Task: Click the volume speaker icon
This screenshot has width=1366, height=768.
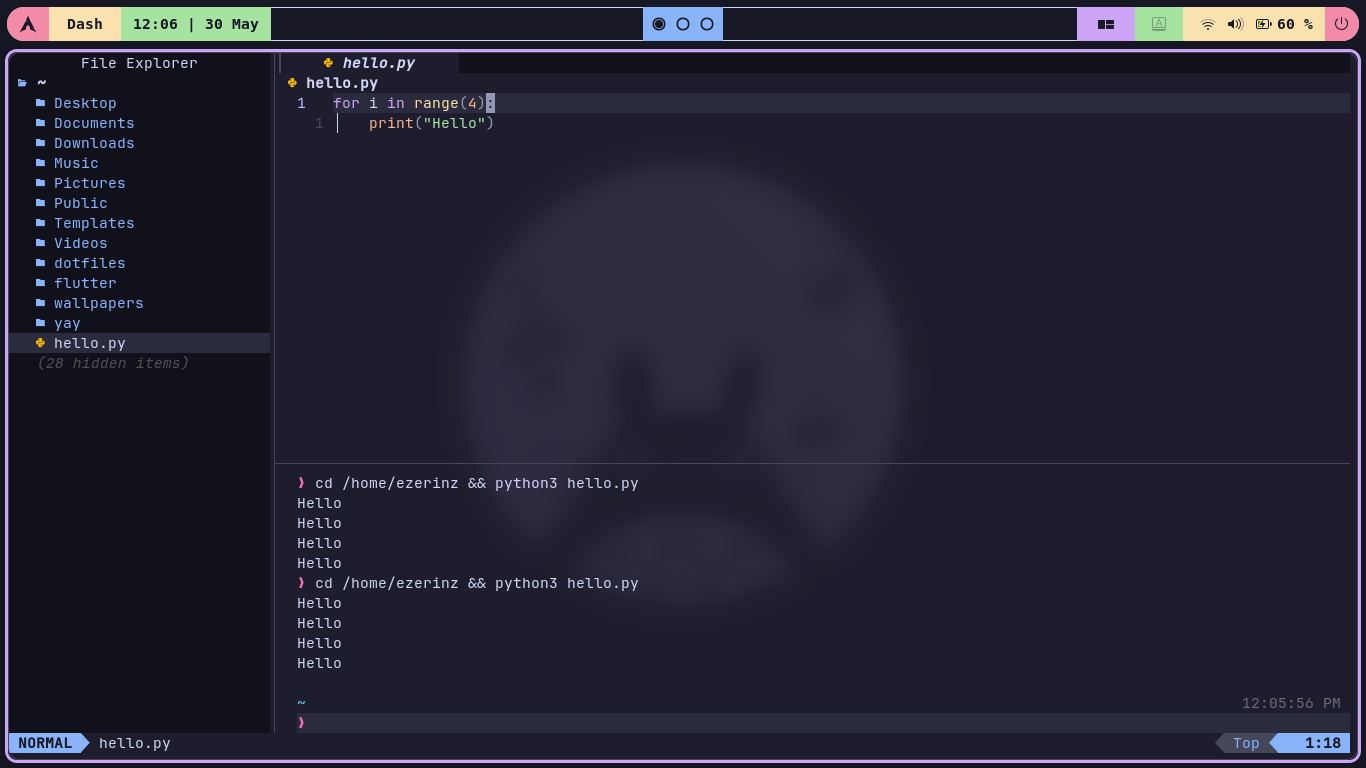Action: (x=1234, y=23)
